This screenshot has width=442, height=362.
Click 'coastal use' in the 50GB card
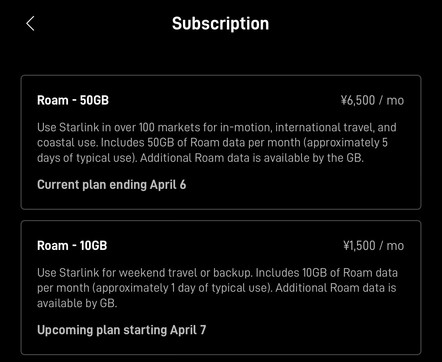[x=66, y=143]
